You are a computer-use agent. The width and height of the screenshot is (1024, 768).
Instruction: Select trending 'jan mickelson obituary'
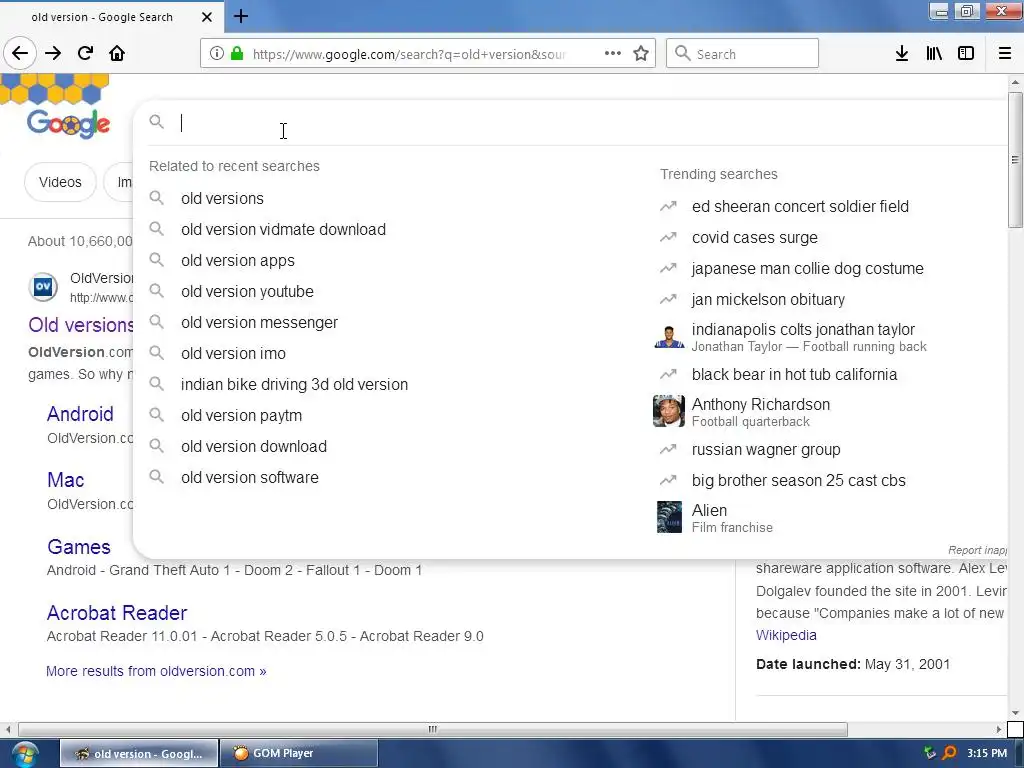(768, 300)
